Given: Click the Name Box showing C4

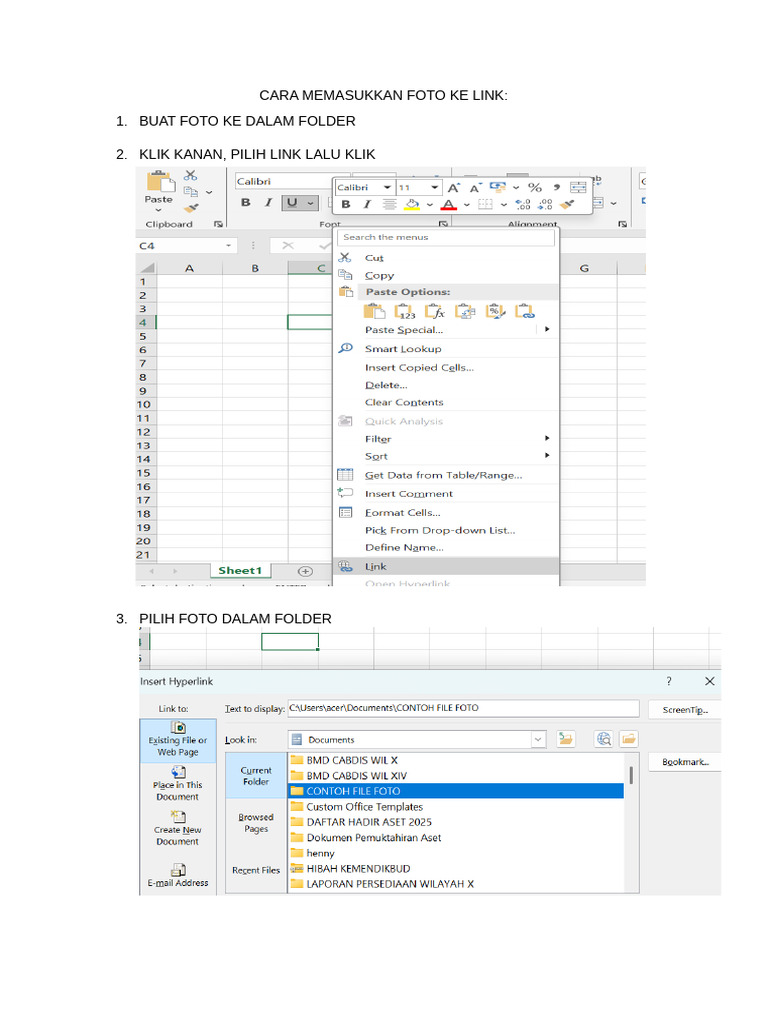Looking at the screenshot, I should [185, 246].
